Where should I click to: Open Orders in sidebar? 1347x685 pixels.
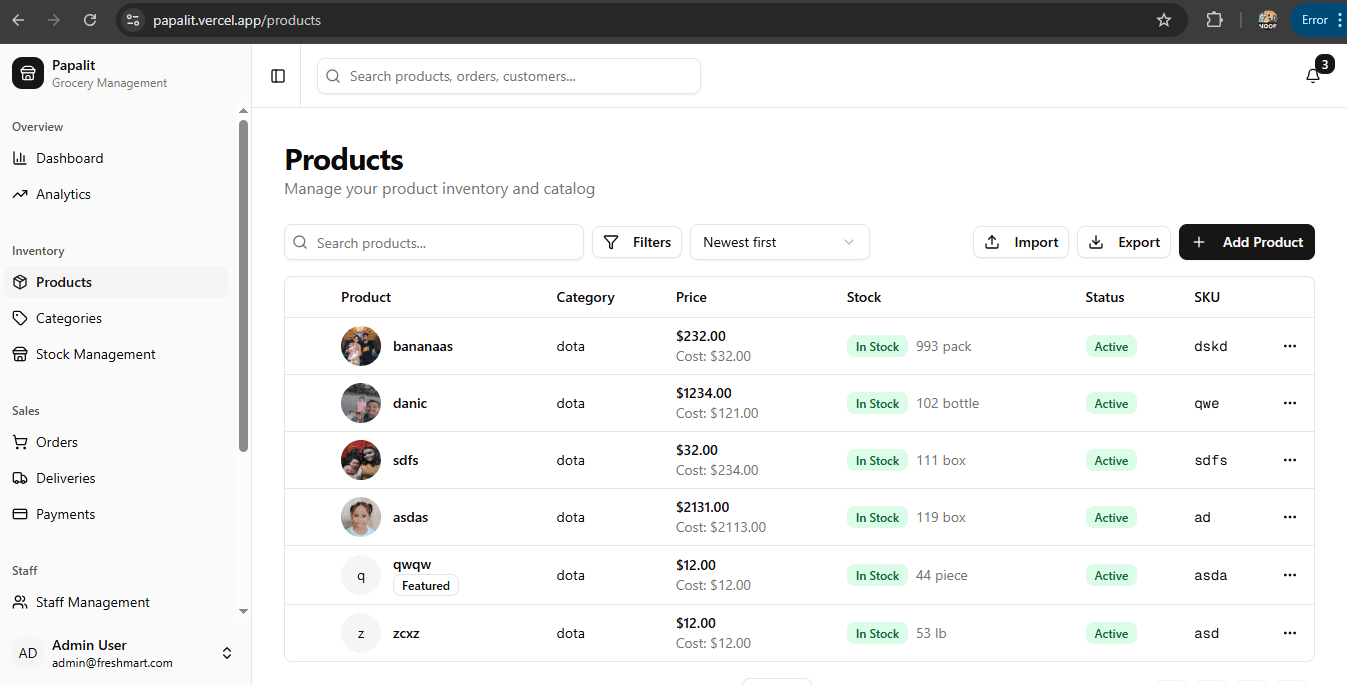(115, 442)
